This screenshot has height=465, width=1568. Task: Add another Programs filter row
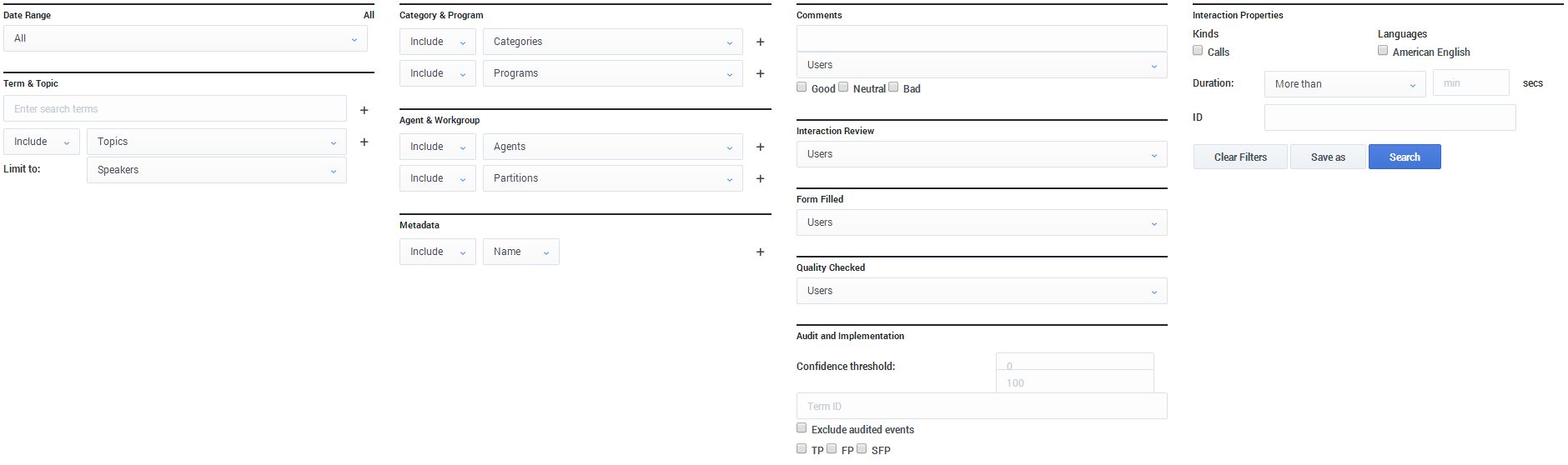(x=760, y=73)
